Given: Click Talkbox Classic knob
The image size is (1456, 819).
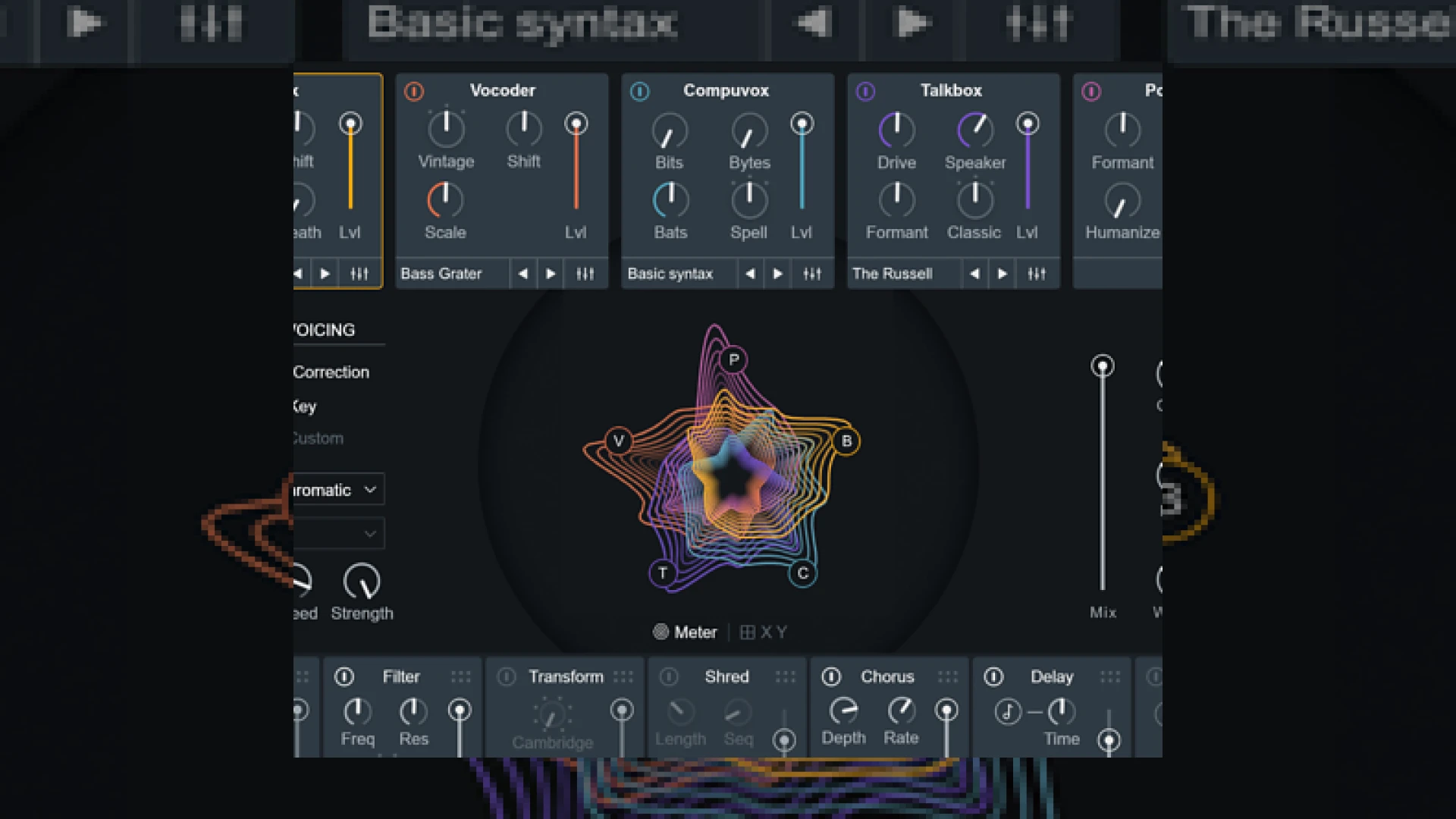Looking at the screenshot, I should 975,199.
